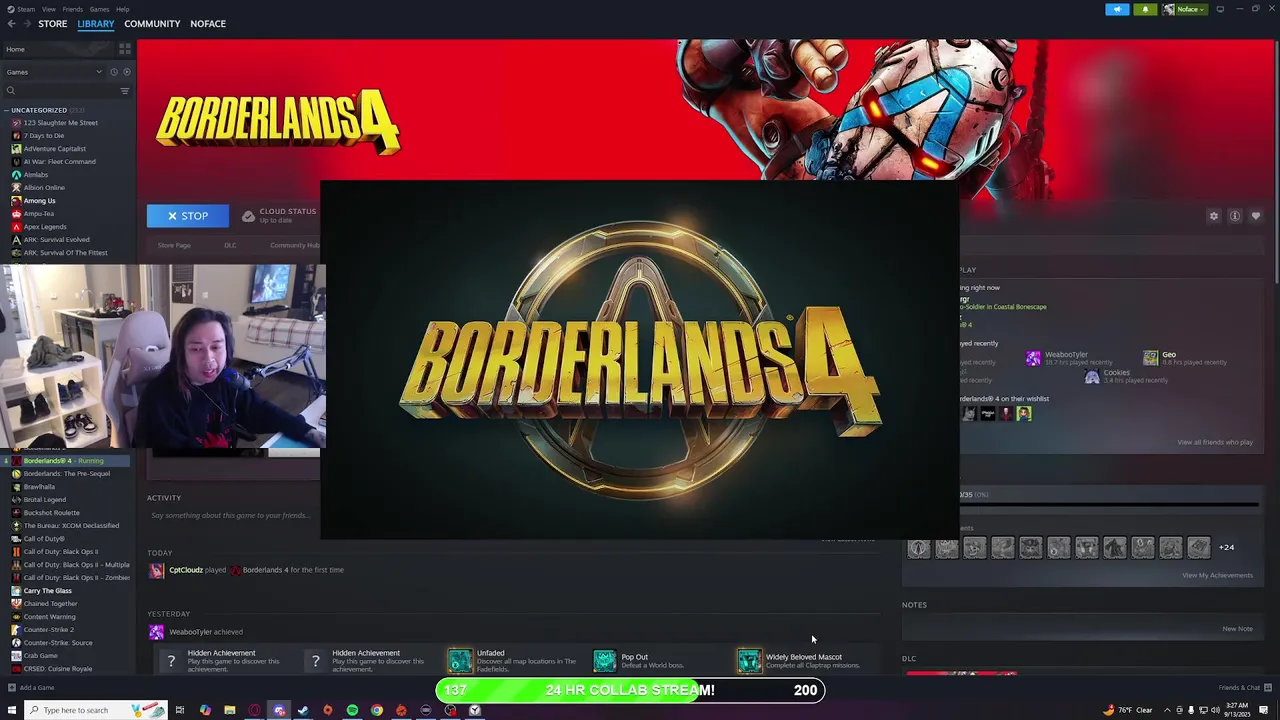Select Among Us in library
This screenshot has width=1280, height=720.
click(x=40, y=201)
